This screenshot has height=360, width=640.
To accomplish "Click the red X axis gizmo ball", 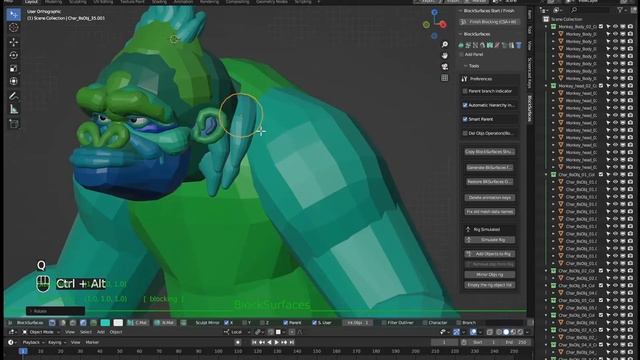I will click(x=443, y=24).
